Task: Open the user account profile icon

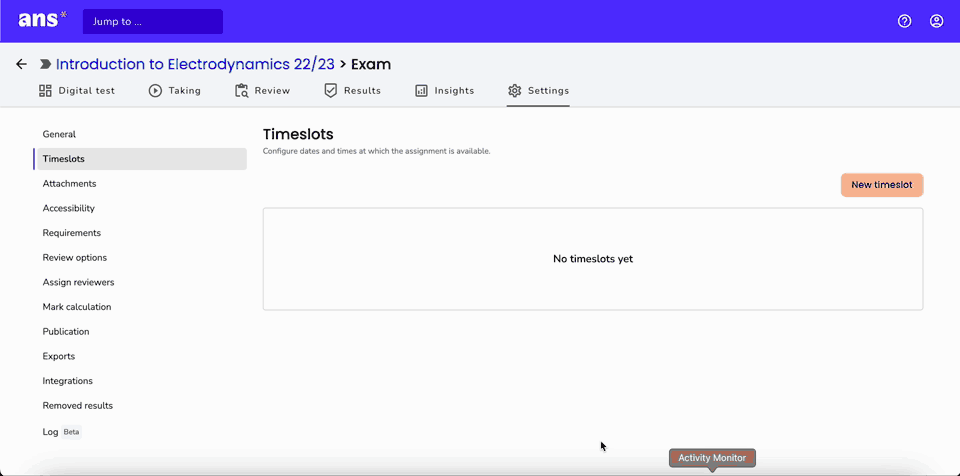Action: (x=936, y=21)
